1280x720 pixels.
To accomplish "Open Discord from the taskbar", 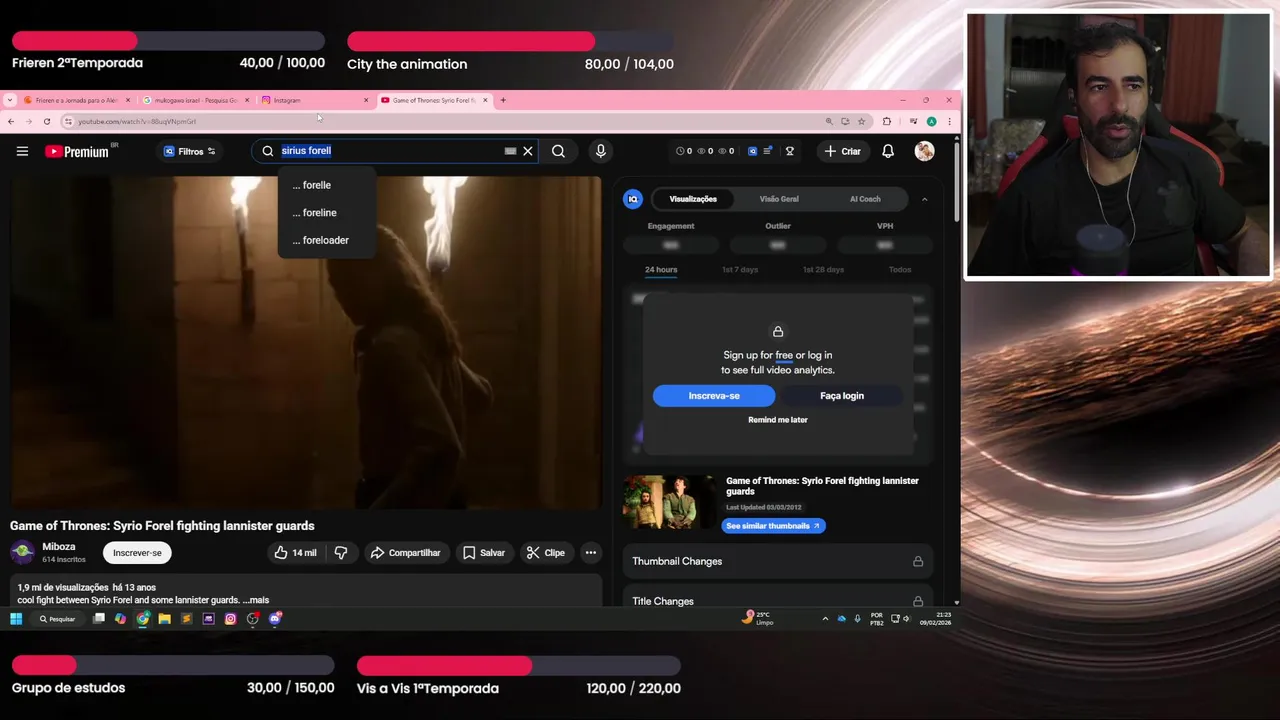I will tap(275, 619).
